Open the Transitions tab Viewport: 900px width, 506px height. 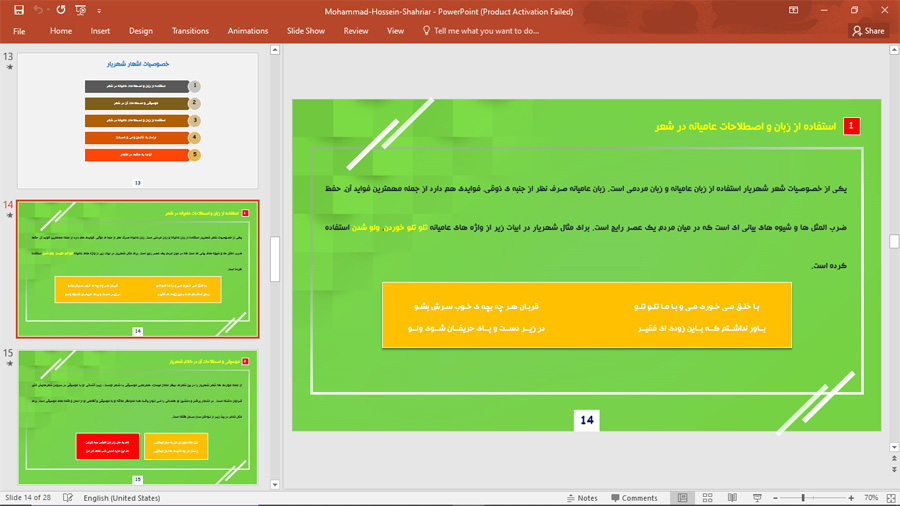[x=190, y=31]
